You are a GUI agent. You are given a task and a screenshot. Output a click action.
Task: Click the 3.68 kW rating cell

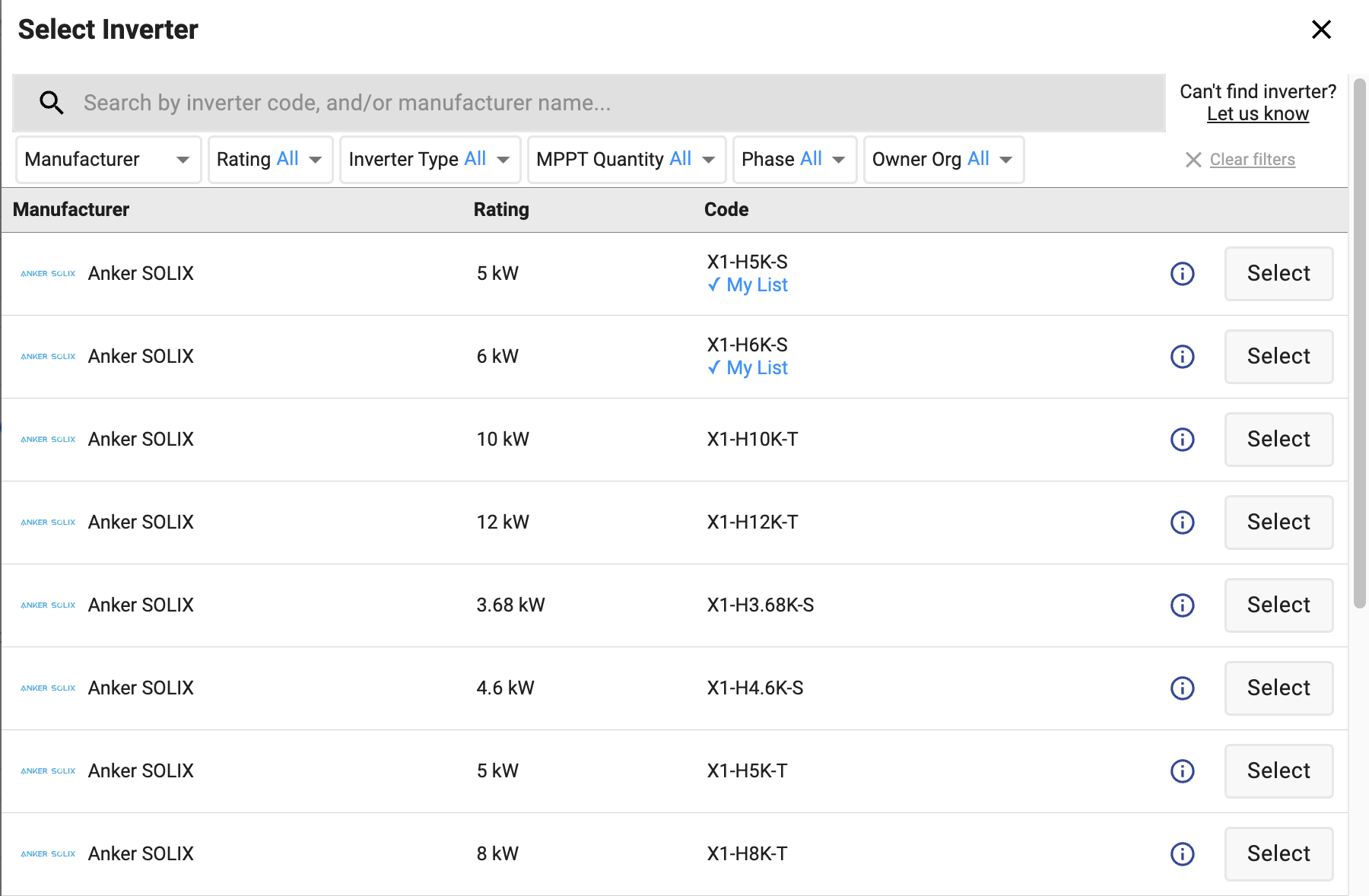[x=510, y=605]
